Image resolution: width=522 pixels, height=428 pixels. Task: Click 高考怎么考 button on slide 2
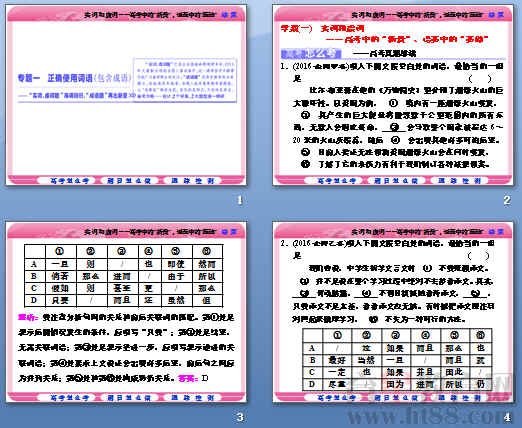[337, 181]
